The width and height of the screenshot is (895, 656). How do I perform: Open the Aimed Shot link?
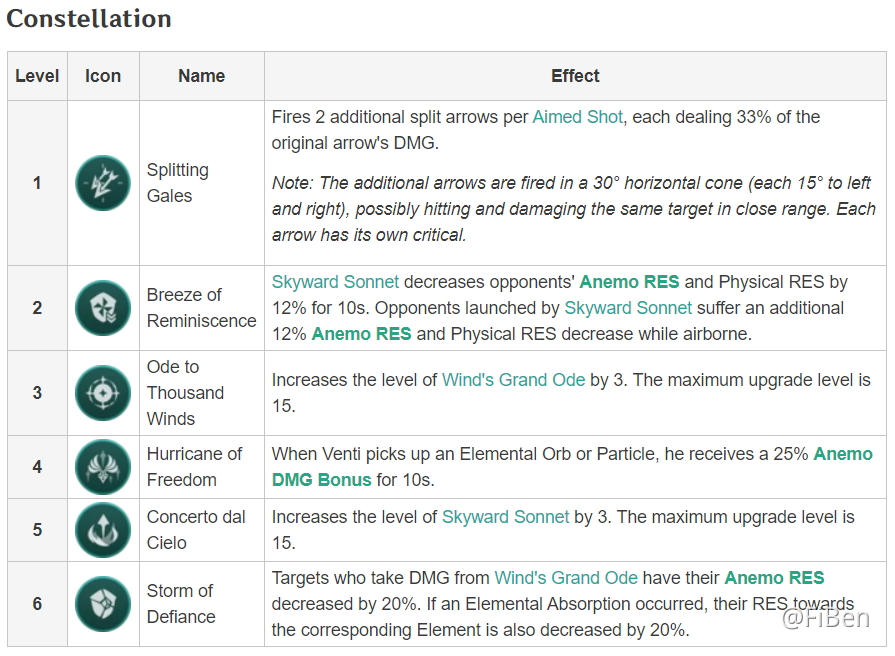[577, 117]
